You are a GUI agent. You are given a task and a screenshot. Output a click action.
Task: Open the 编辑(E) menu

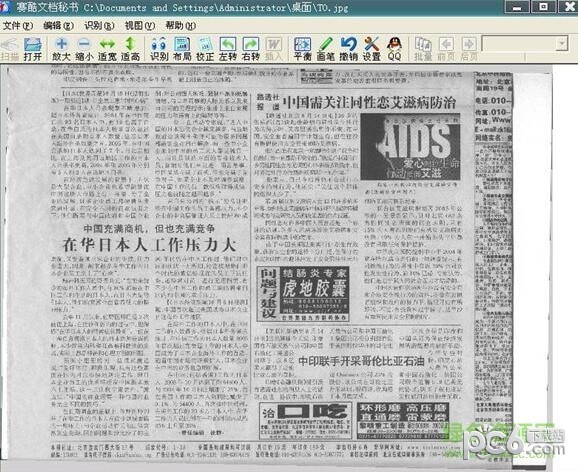click(x=59, y=25)
